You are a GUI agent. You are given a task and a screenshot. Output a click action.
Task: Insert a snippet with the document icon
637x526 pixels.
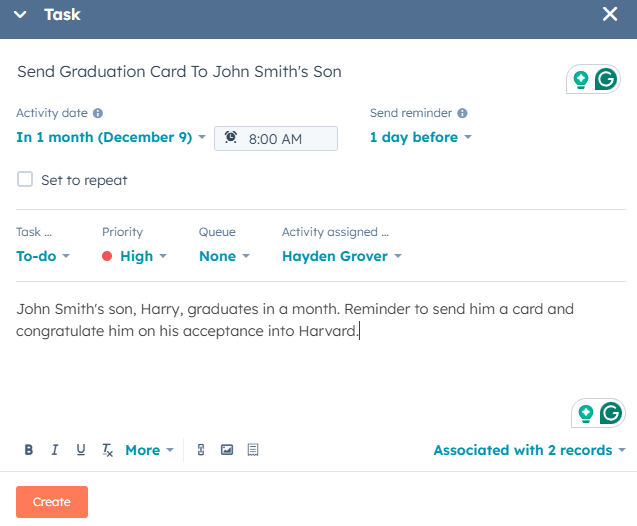[253, 450]
